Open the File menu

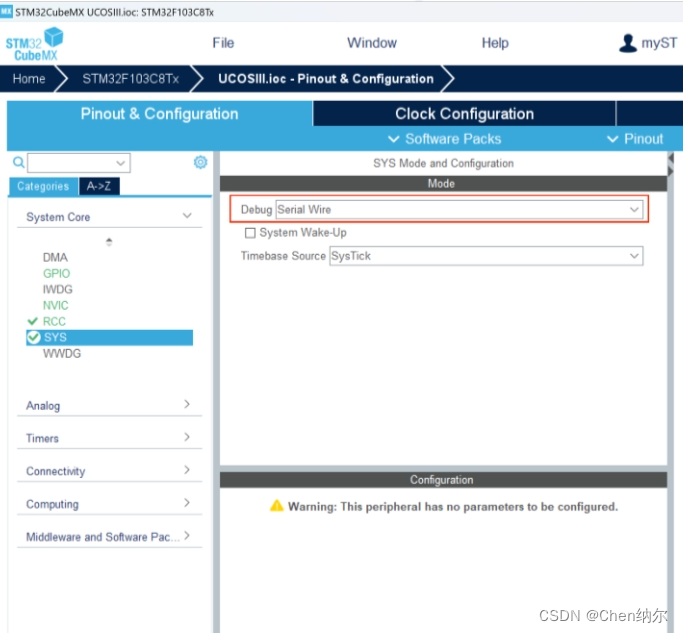(223, 43)
